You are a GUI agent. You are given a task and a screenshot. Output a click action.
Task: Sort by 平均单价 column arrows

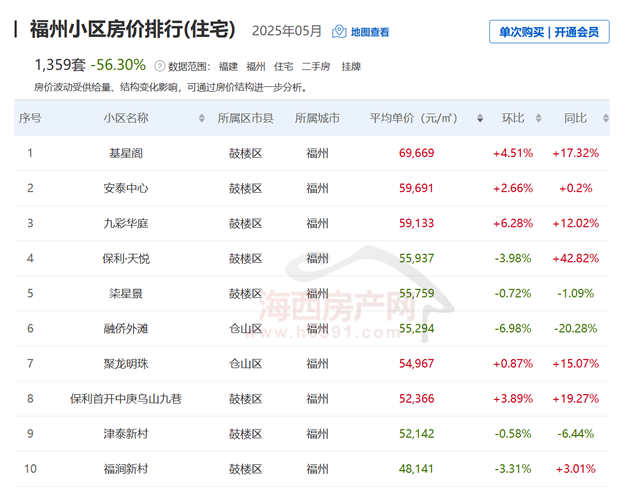pos(480,118)
